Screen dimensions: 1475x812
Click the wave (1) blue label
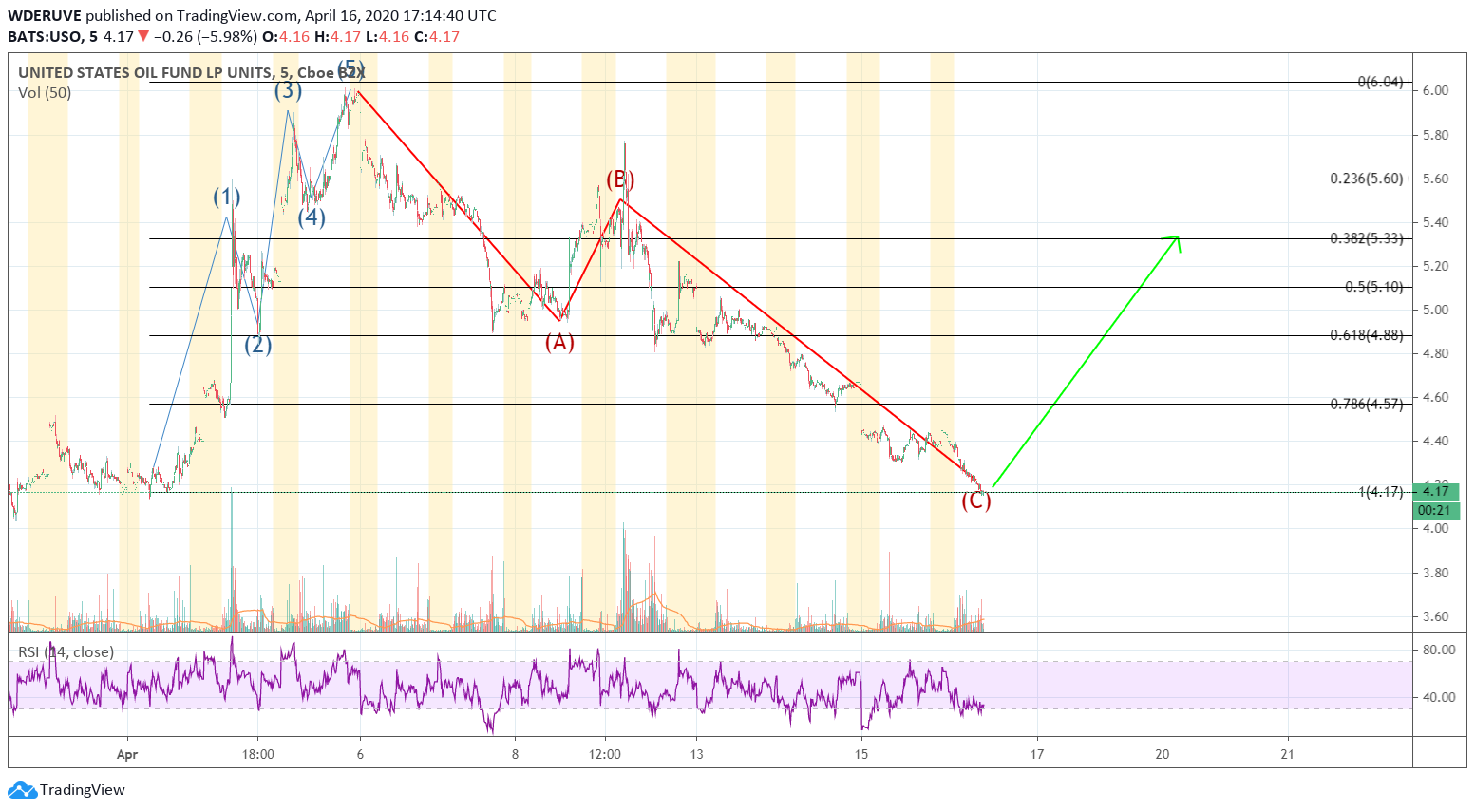point(226,198)
